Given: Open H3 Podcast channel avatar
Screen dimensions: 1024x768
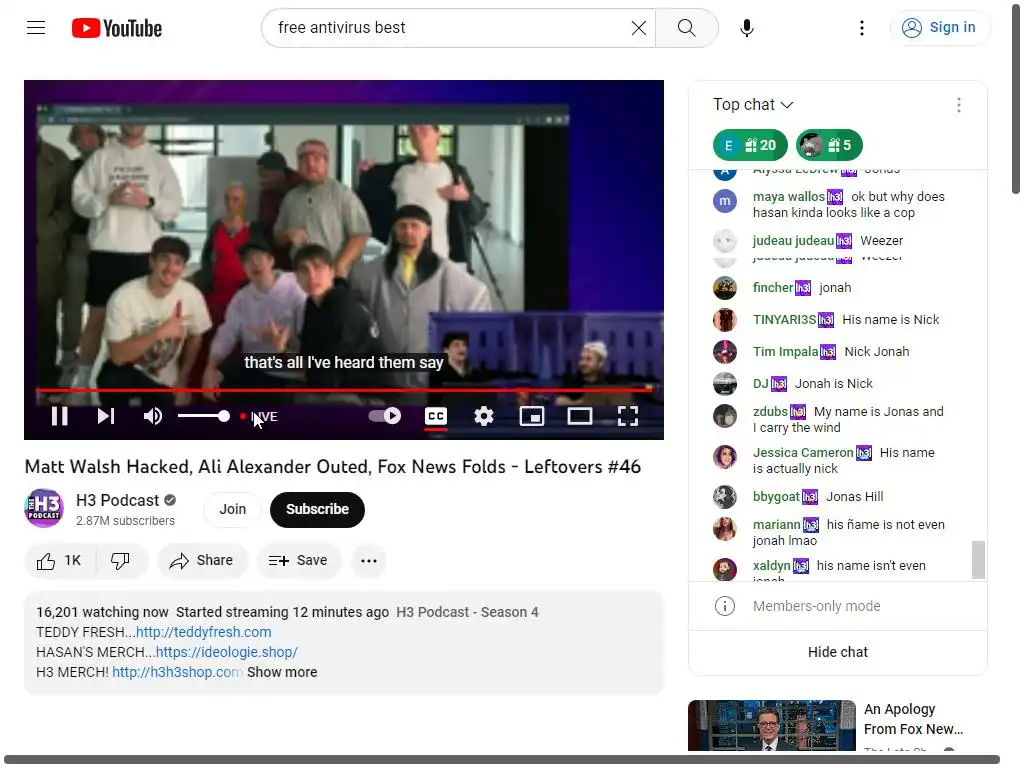Looking at the screenshot, I should click(x=44, y=508).
